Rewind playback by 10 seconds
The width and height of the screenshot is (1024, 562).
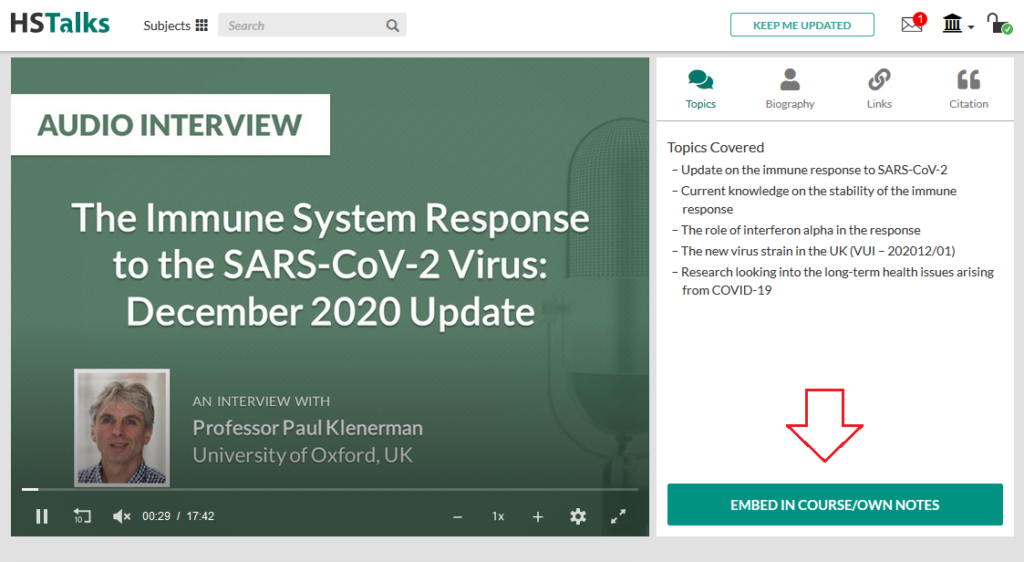click(82, 516)
